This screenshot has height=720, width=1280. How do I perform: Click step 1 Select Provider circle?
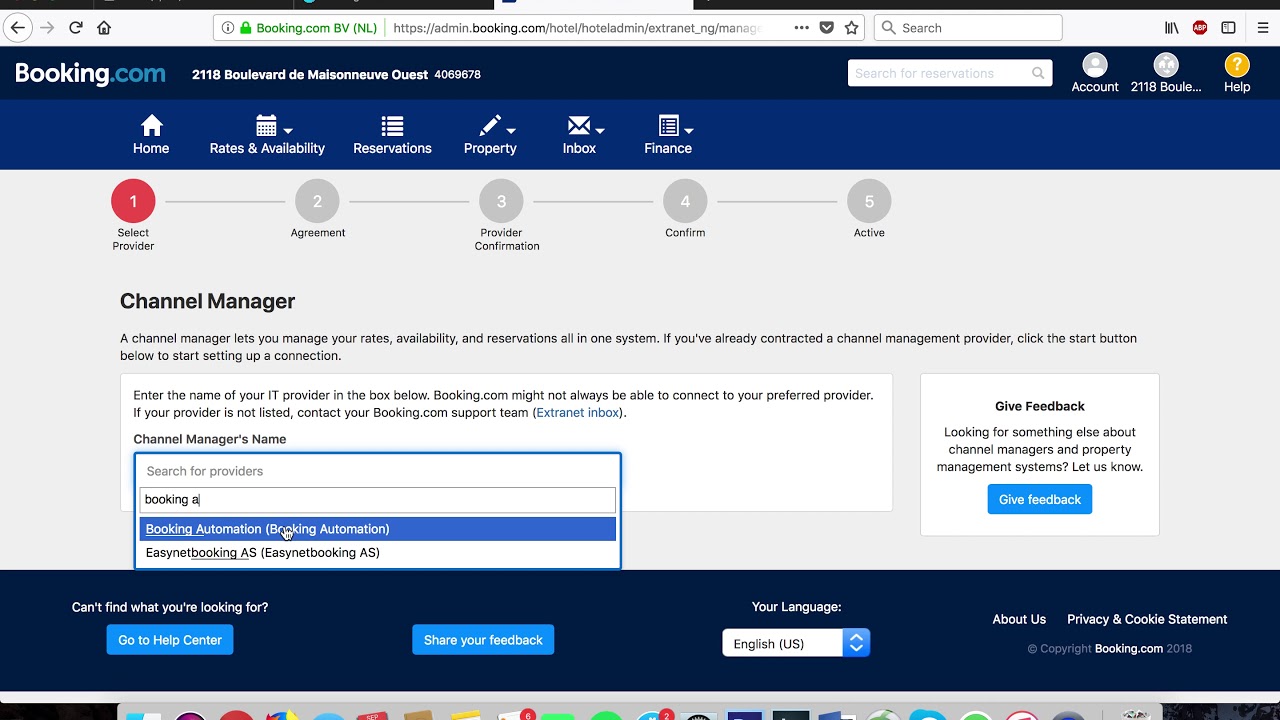pos(133,201)
